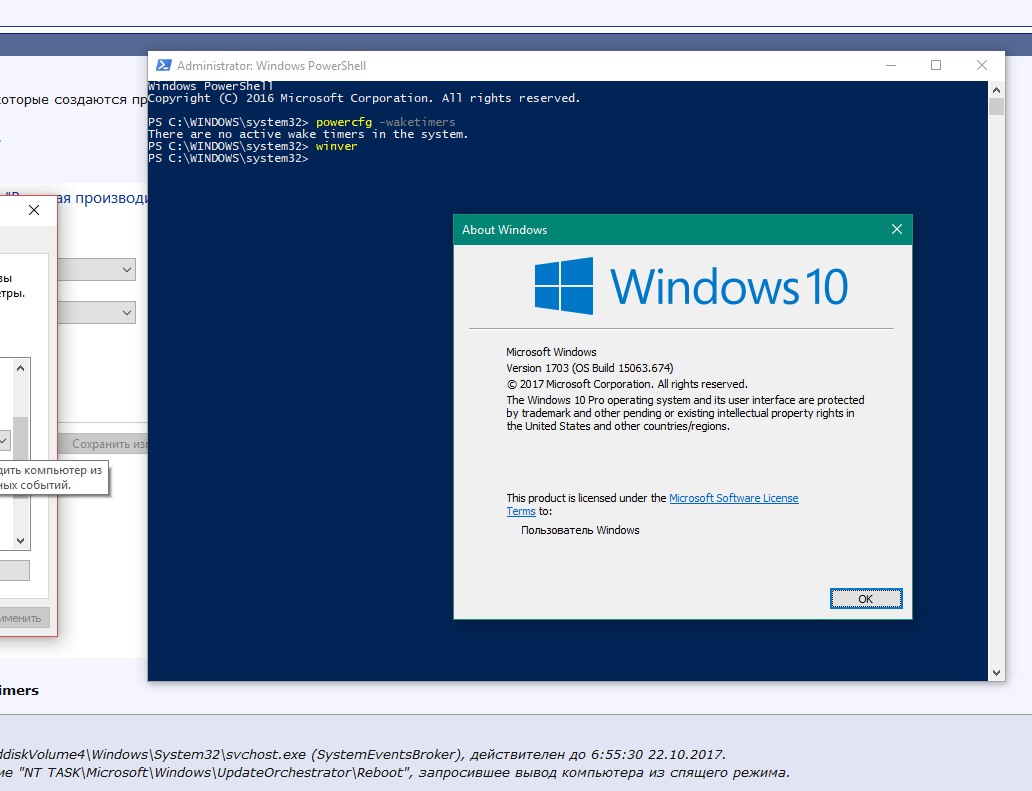Expand the upper dropdown behind the dialog

tap(127, 270)
